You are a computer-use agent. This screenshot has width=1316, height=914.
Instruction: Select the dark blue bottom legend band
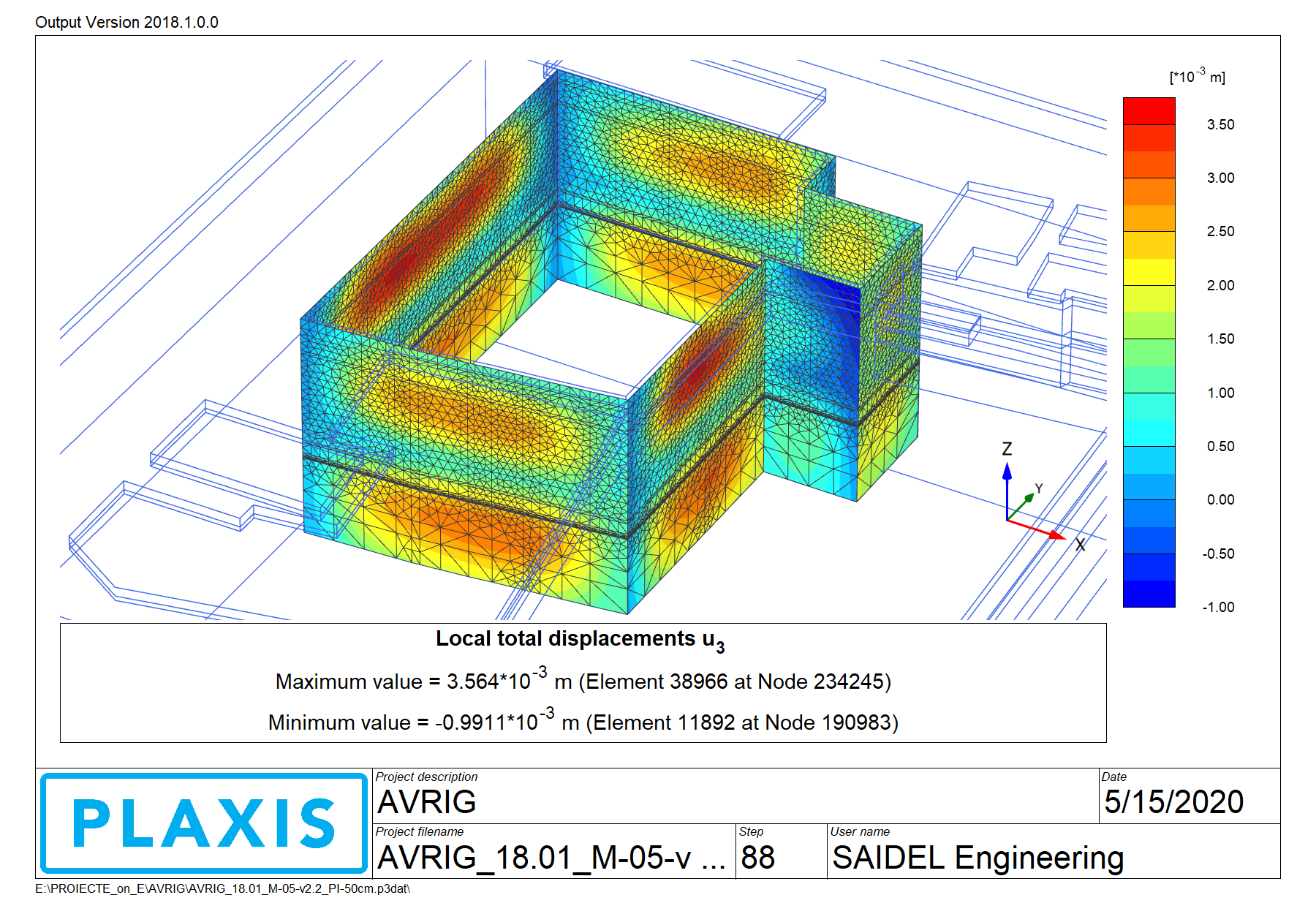pos(1149,594)
